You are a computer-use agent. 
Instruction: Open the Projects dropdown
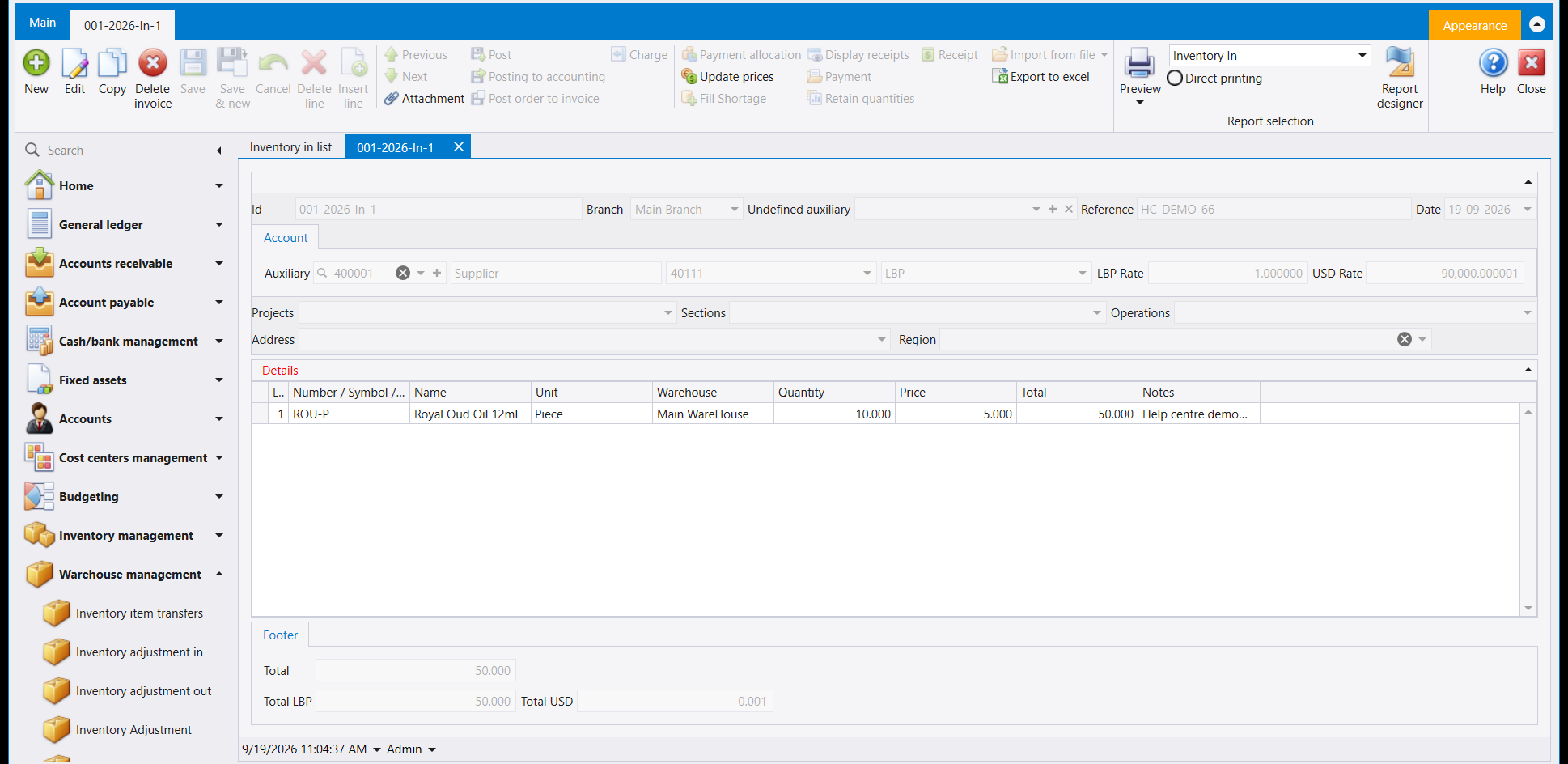tap(668, 313)
